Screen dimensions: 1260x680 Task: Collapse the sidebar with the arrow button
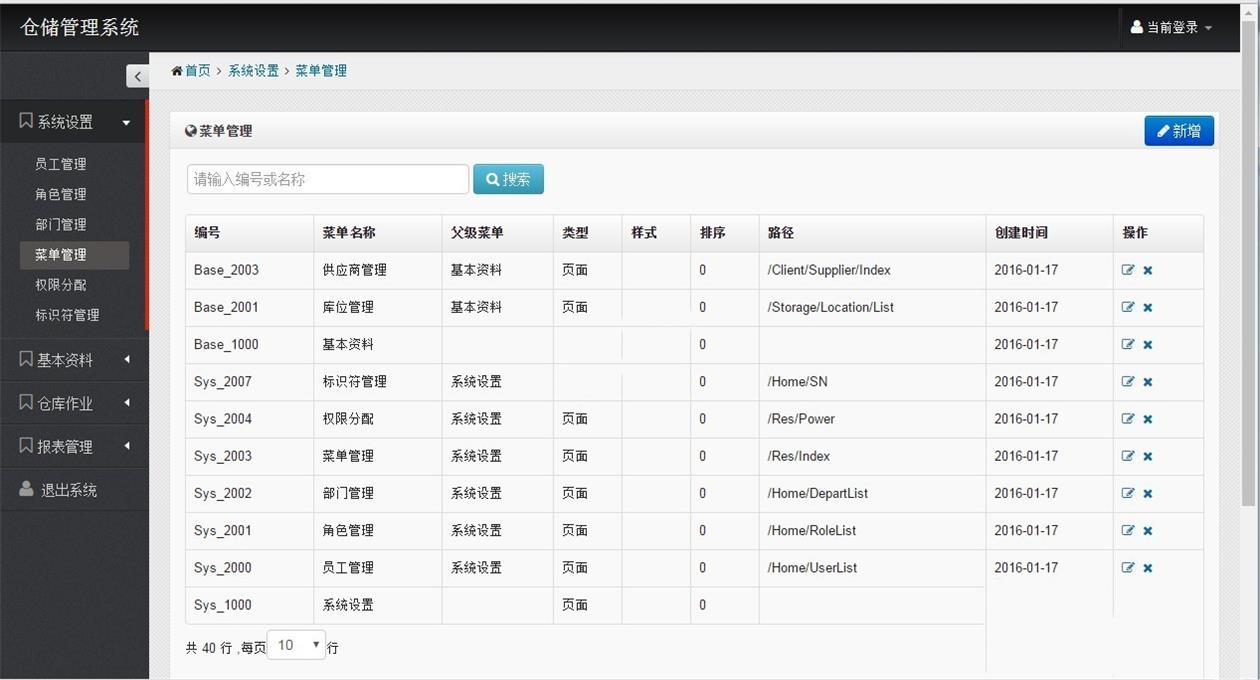click(138, 76)
